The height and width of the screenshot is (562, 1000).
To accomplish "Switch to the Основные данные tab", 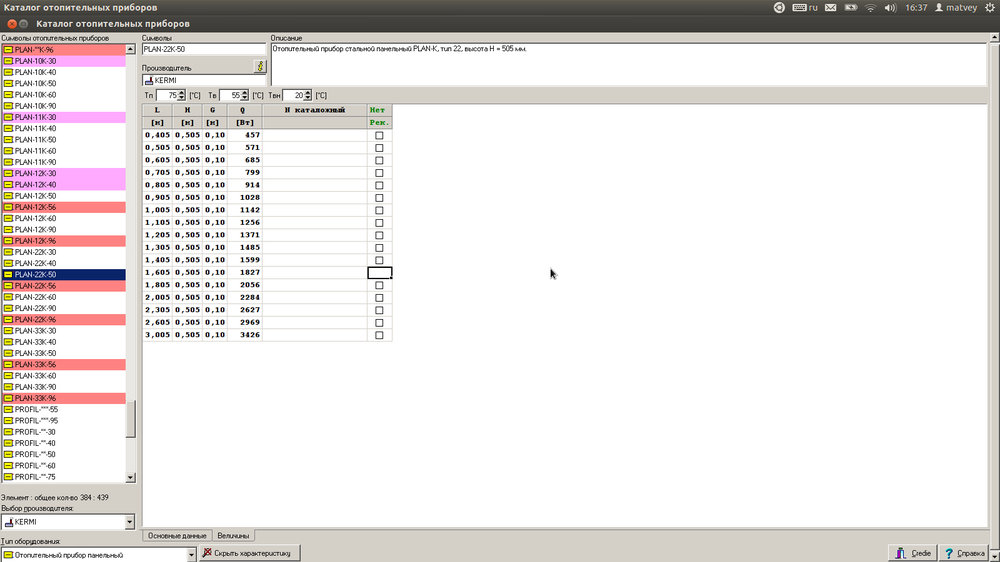I will pyautogui.click(x=177, y=536).
